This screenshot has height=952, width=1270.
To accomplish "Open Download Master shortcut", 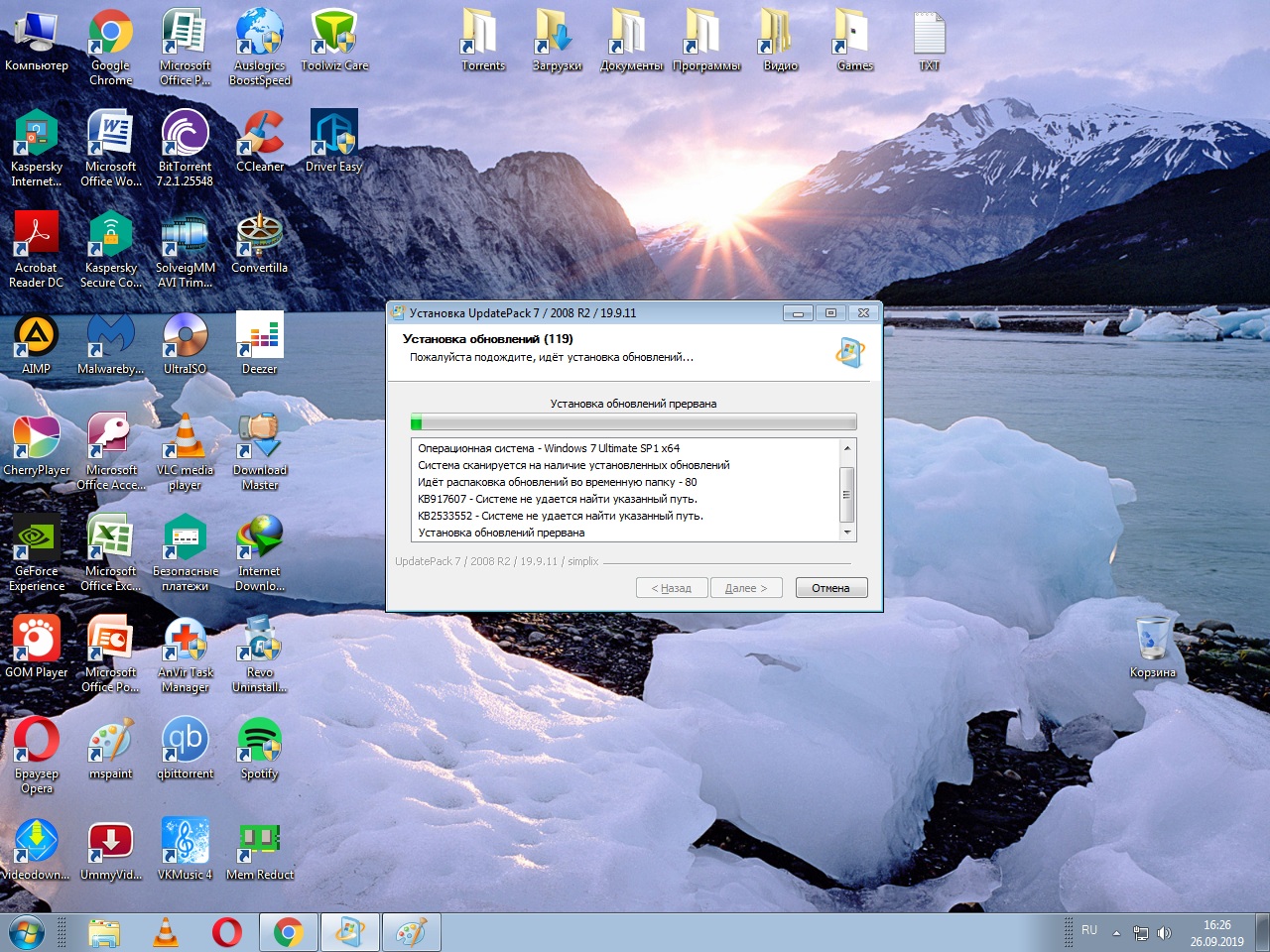I will (260, 452).
